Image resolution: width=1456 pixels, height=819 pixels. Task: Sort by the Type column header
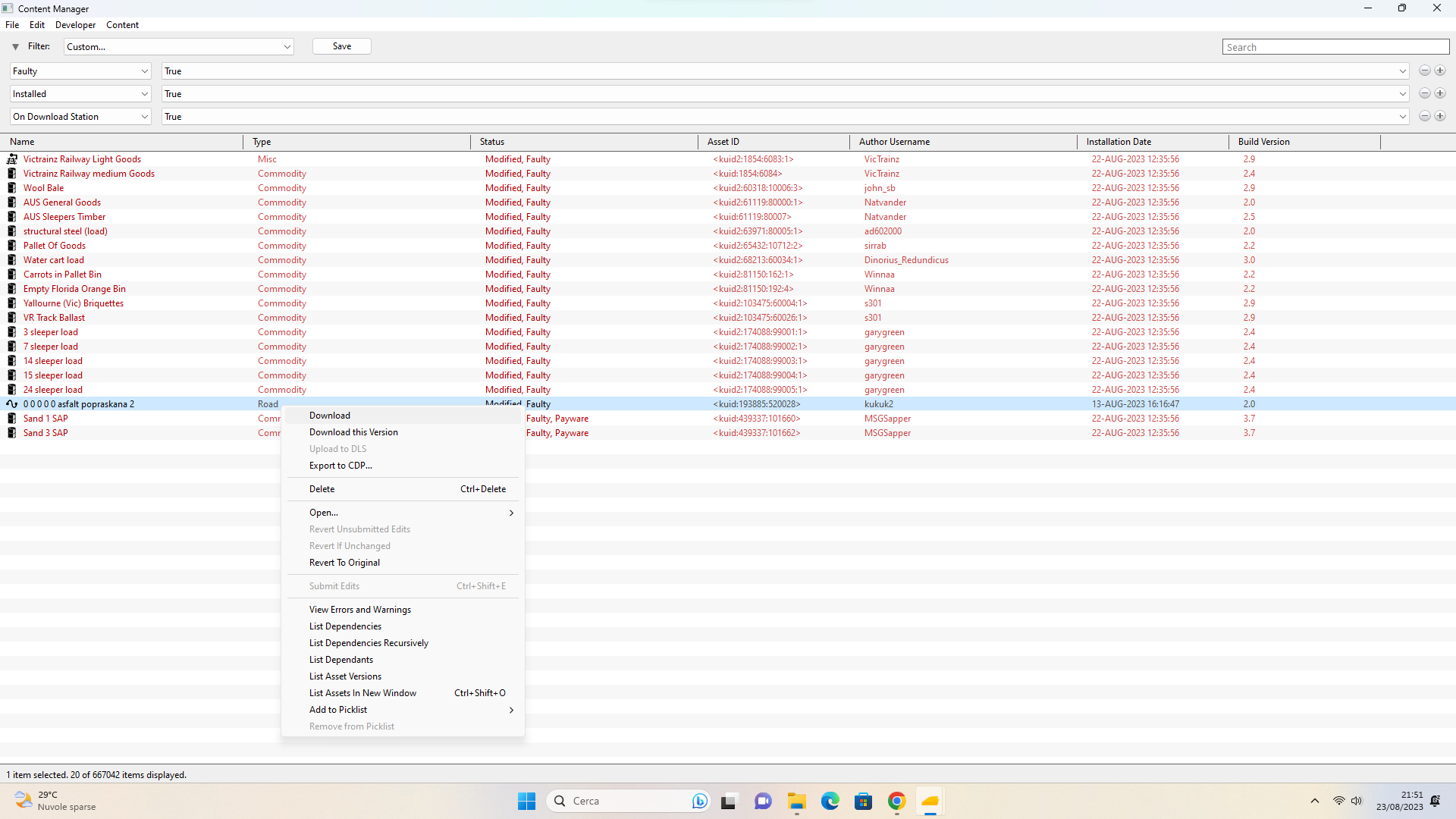356,142
